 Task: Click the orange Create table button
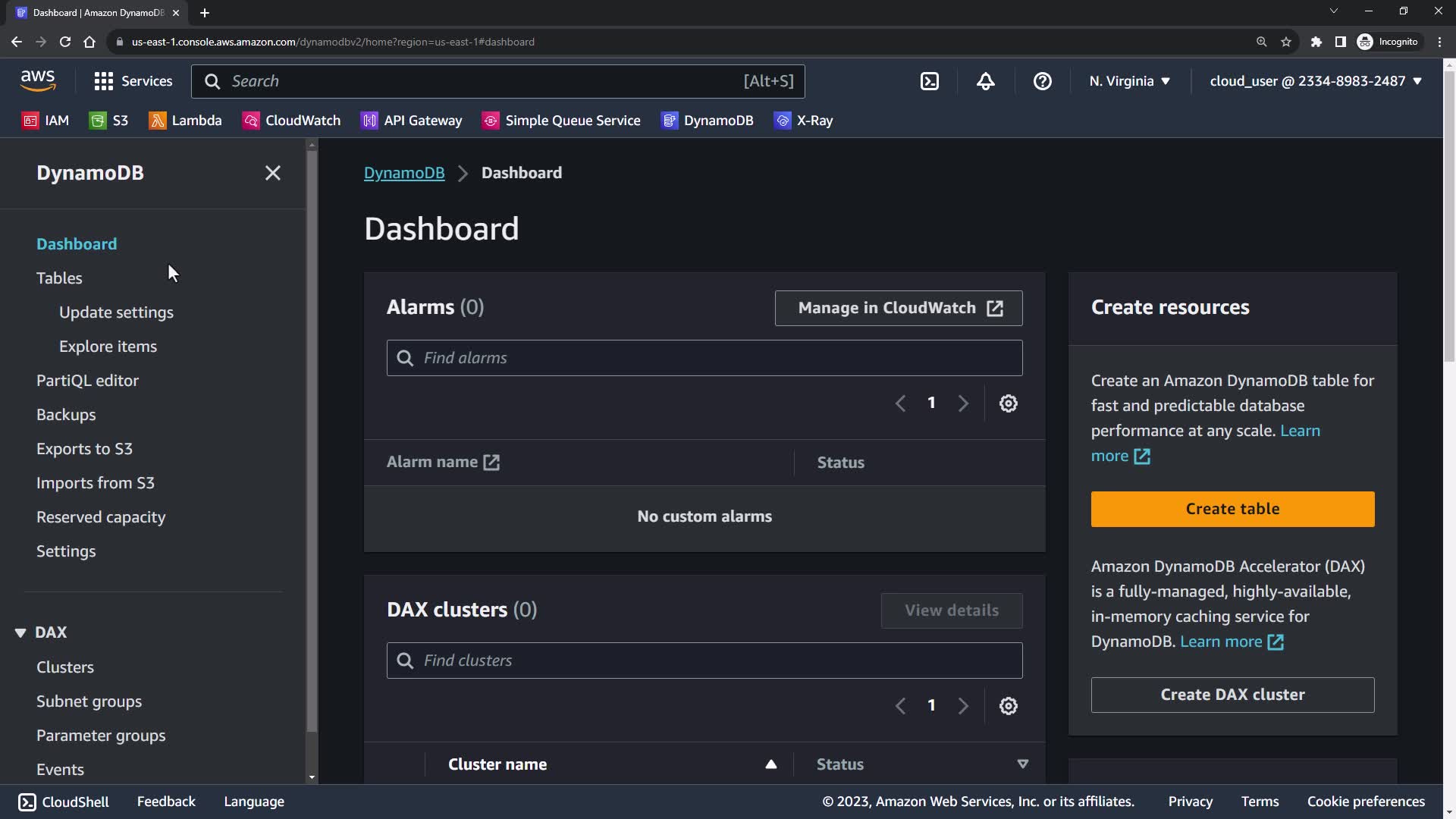tap(1232, 509)
